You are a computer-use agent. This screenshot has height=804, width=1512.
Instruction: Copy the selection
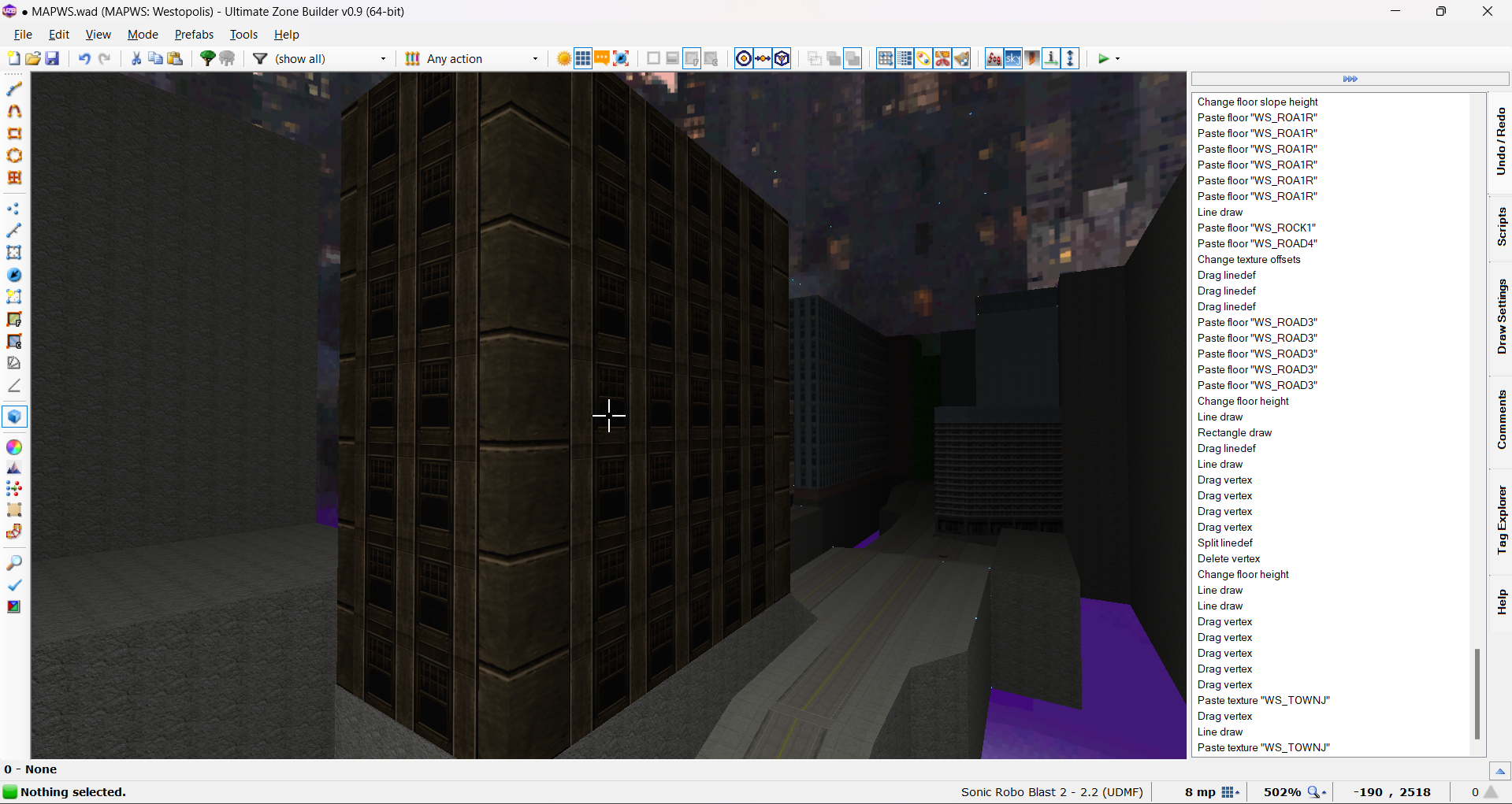pos(155,58)
